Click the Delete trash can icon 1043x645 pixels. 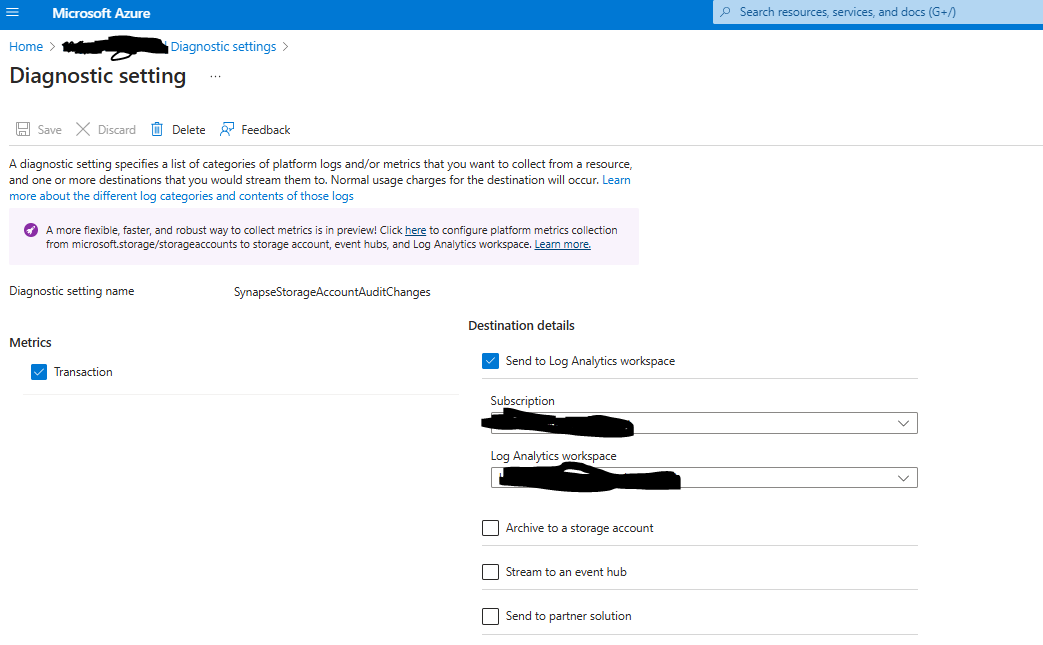coord(157,129)
